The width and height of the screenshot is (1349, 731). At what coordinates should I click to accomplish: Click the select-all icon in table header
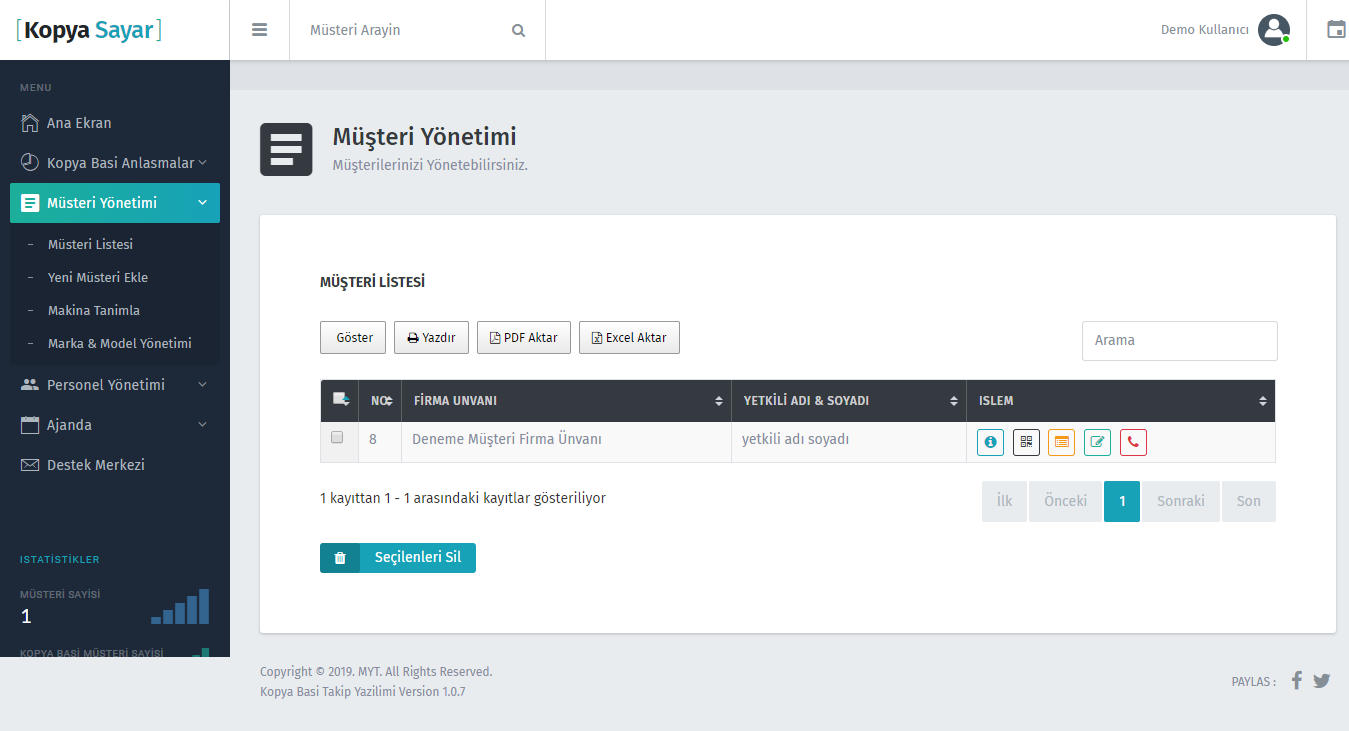click(340, 400)
